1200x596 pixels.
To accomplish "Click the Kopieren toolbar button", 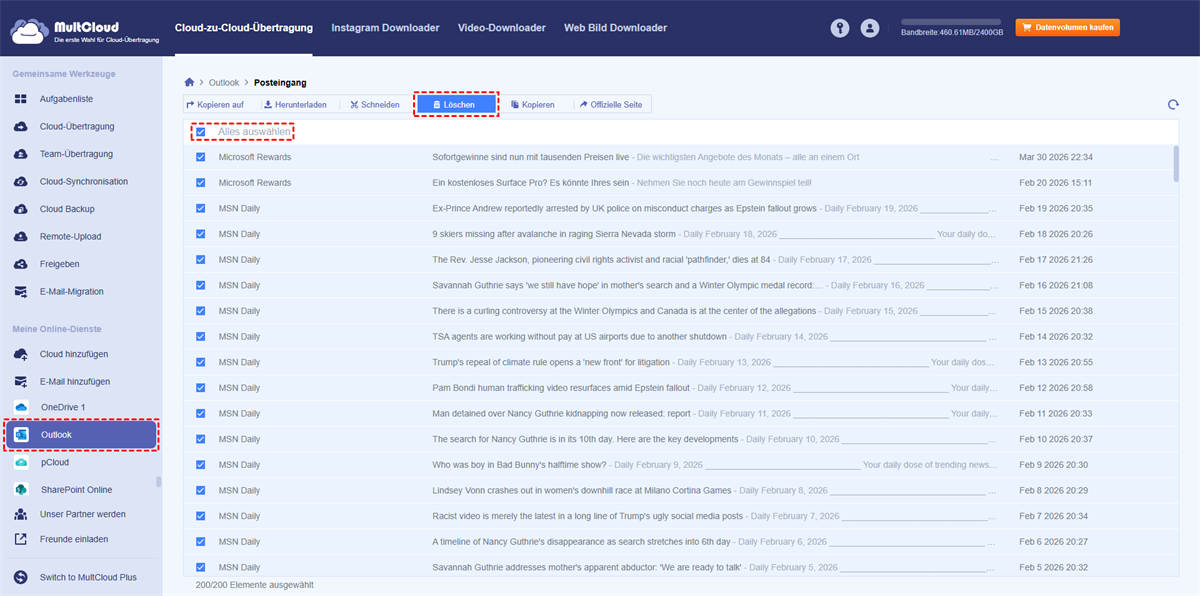I will click(533, 104).
